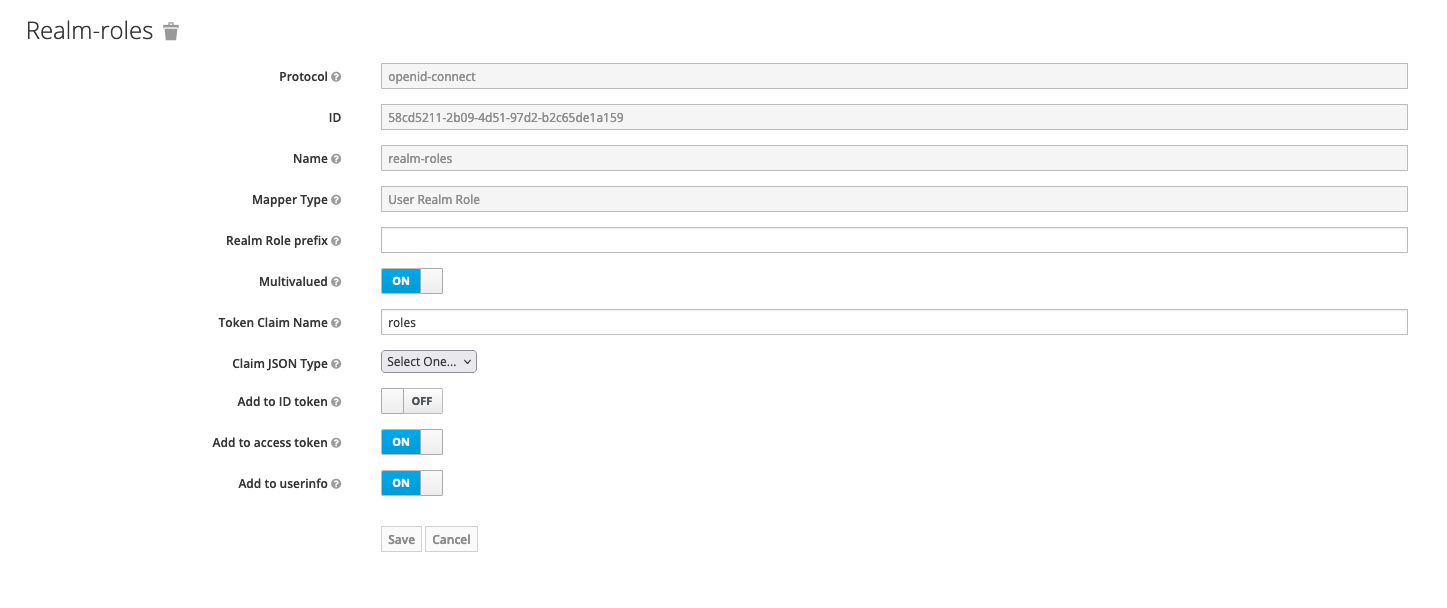Viewport: 1447px width, 608px height.
Task: Click help icon beside Add to access token
Action: tap(336, 443)
